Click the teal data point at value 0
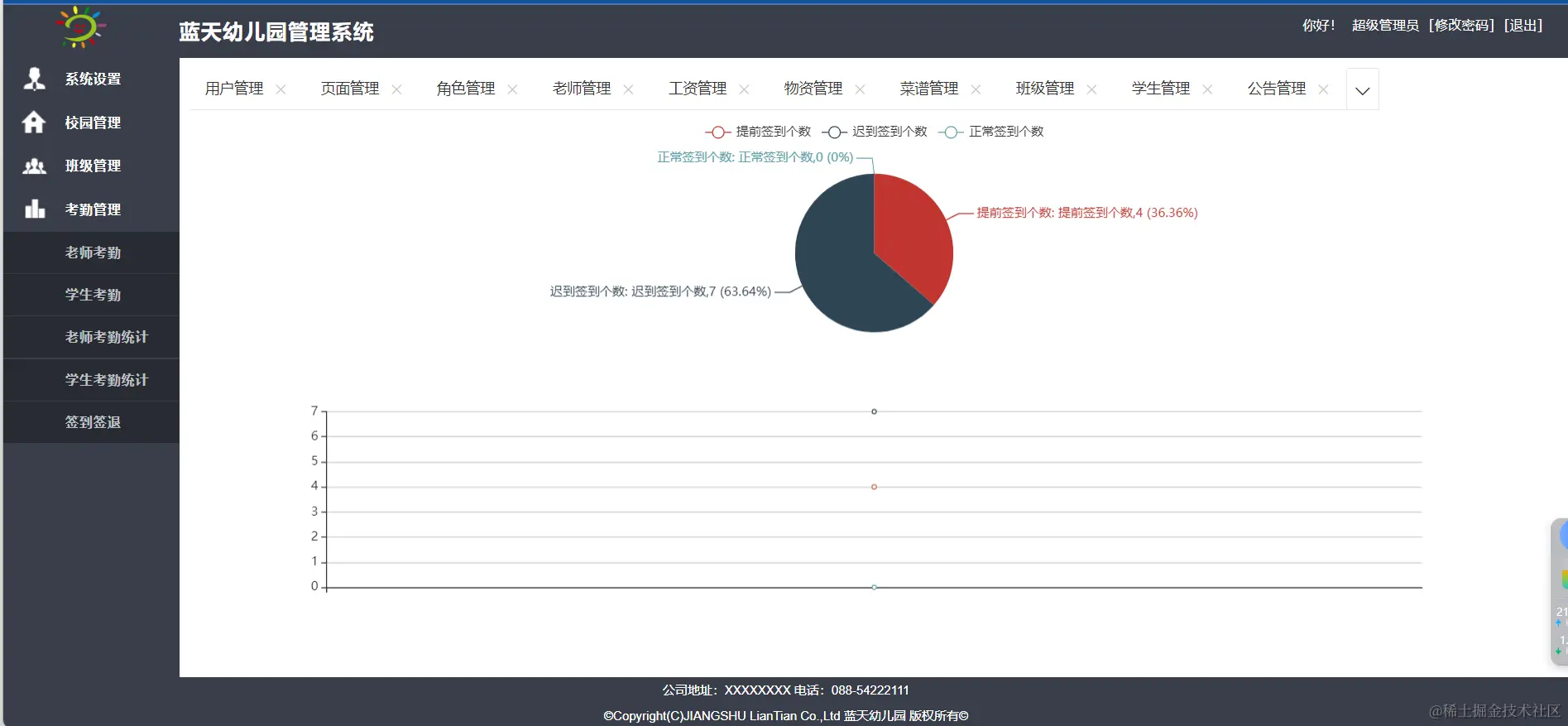 tap(874, 587)
